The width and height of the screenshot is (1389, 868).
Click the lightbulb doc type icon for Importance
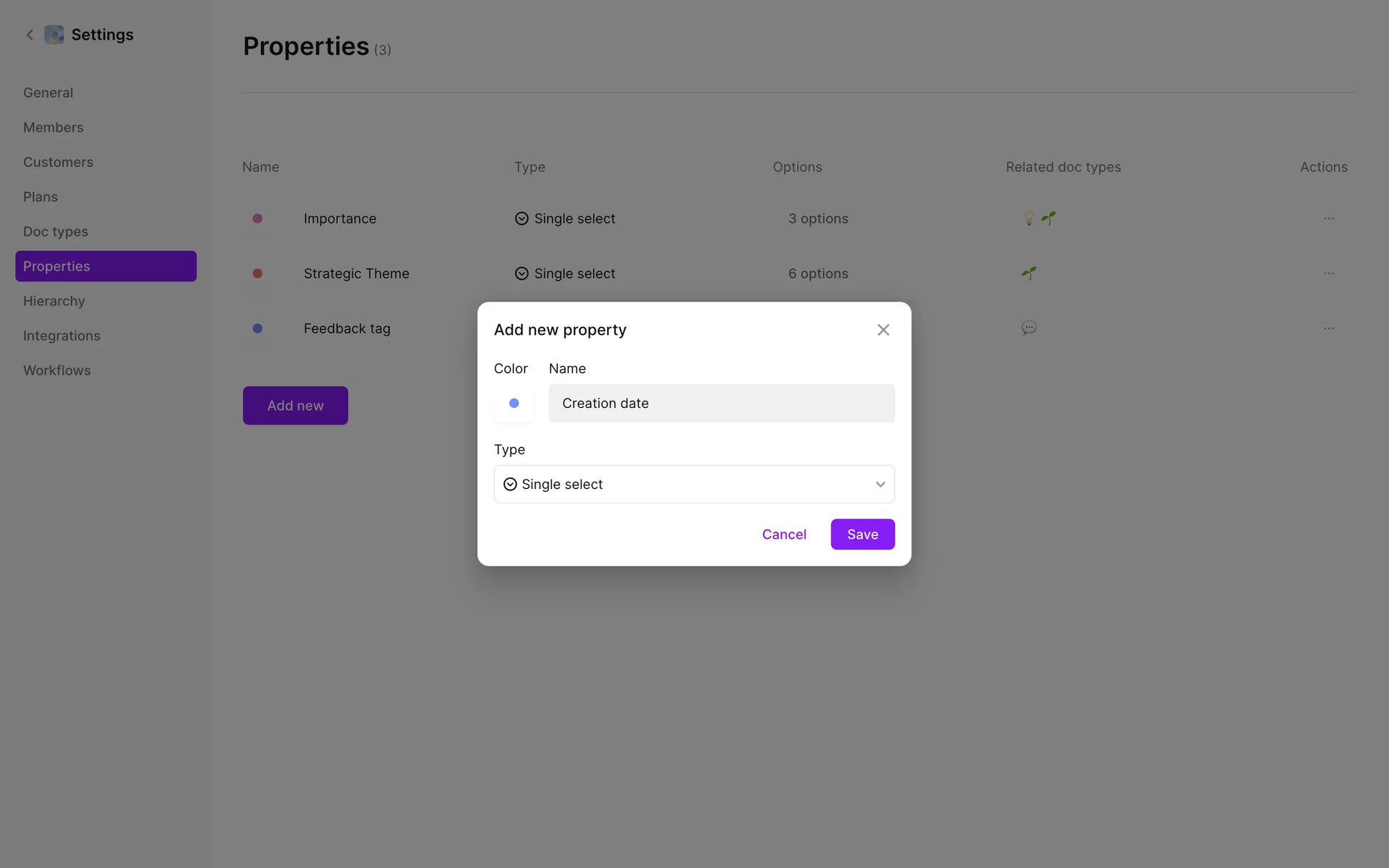(1029, 218)
